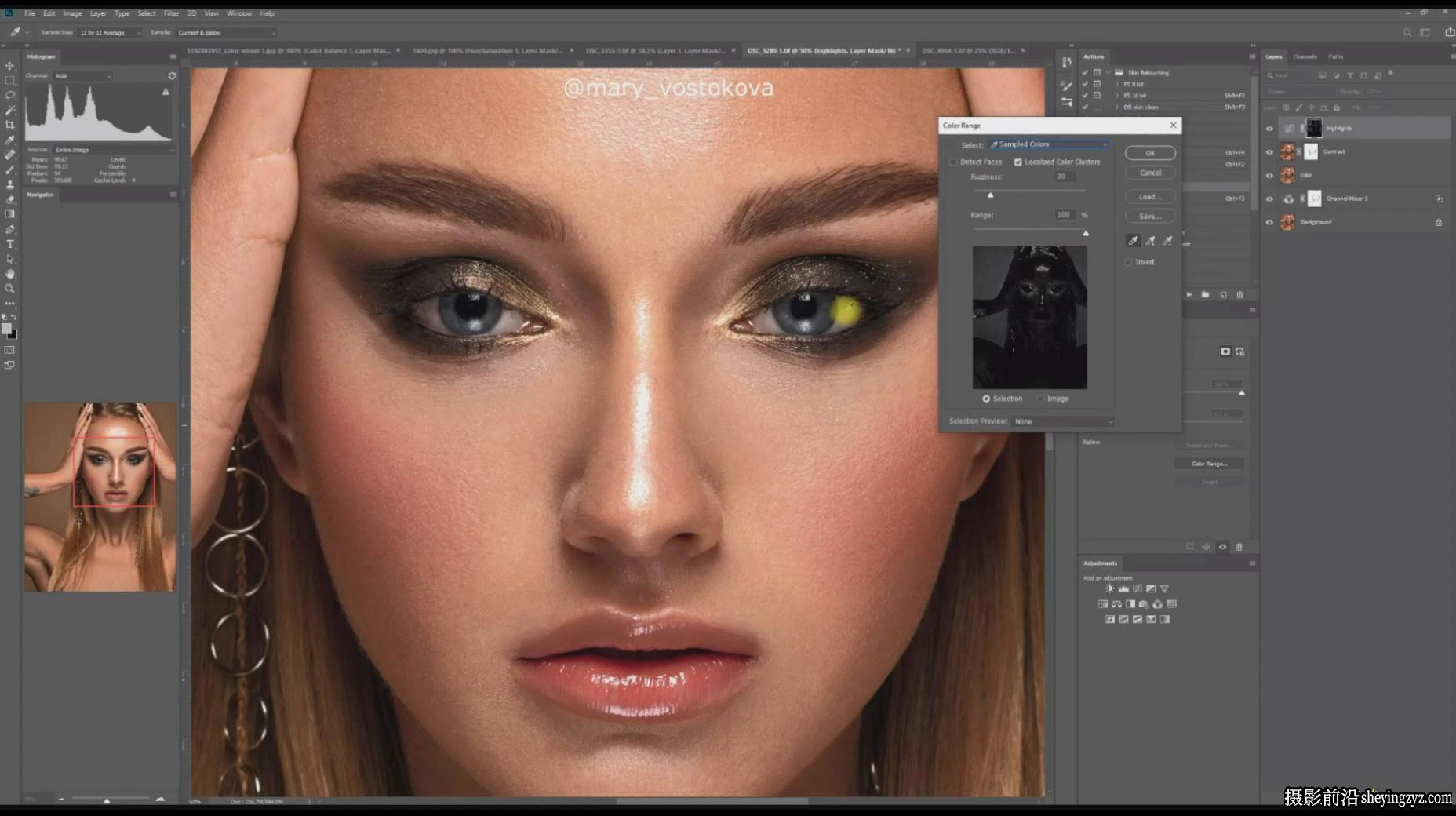Open the histogram Channel dropdown
The image size is (1456, 816).
click(83, 76)
